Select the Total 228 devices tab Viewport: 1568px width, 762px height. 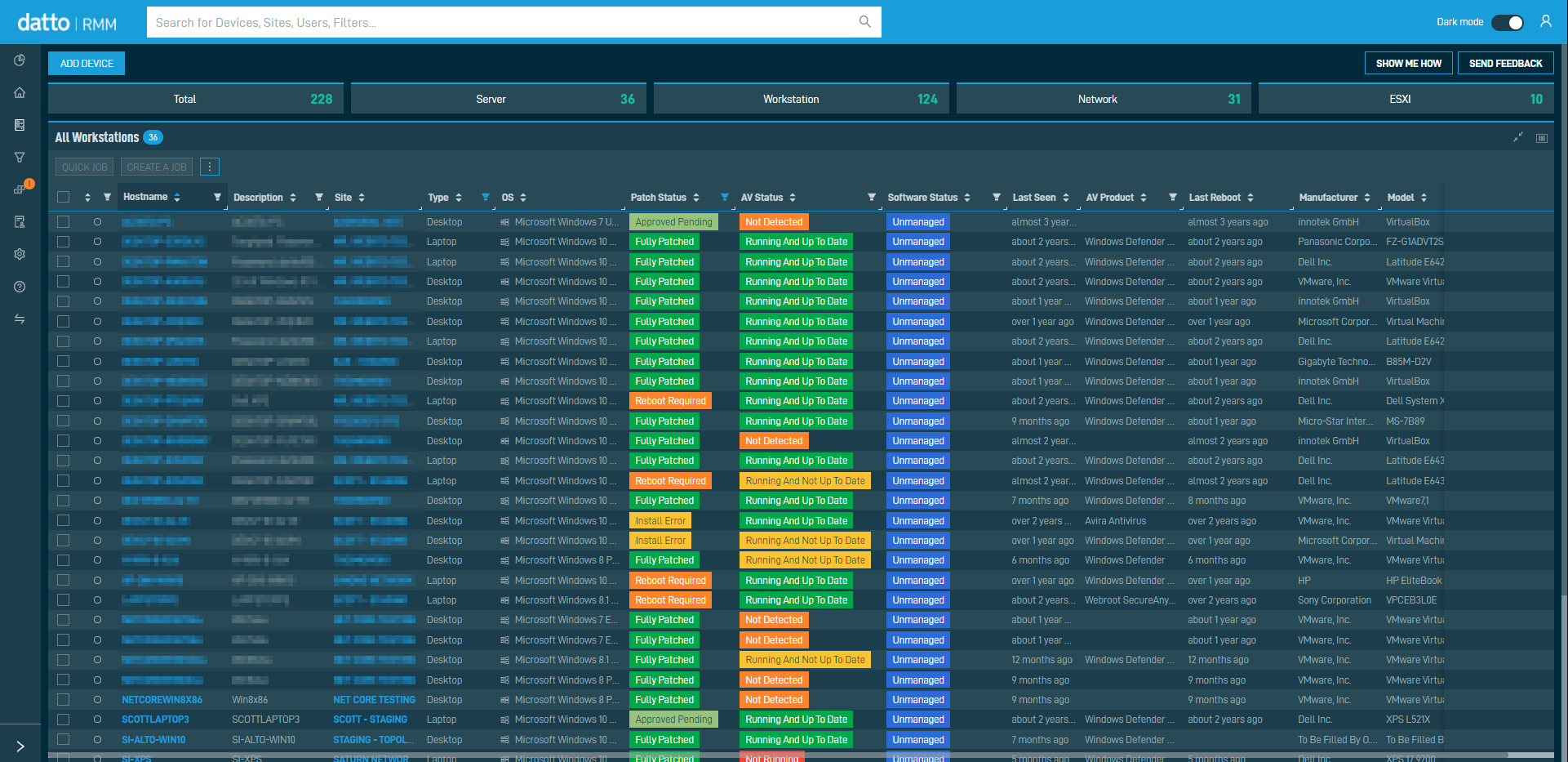point(196,99)
